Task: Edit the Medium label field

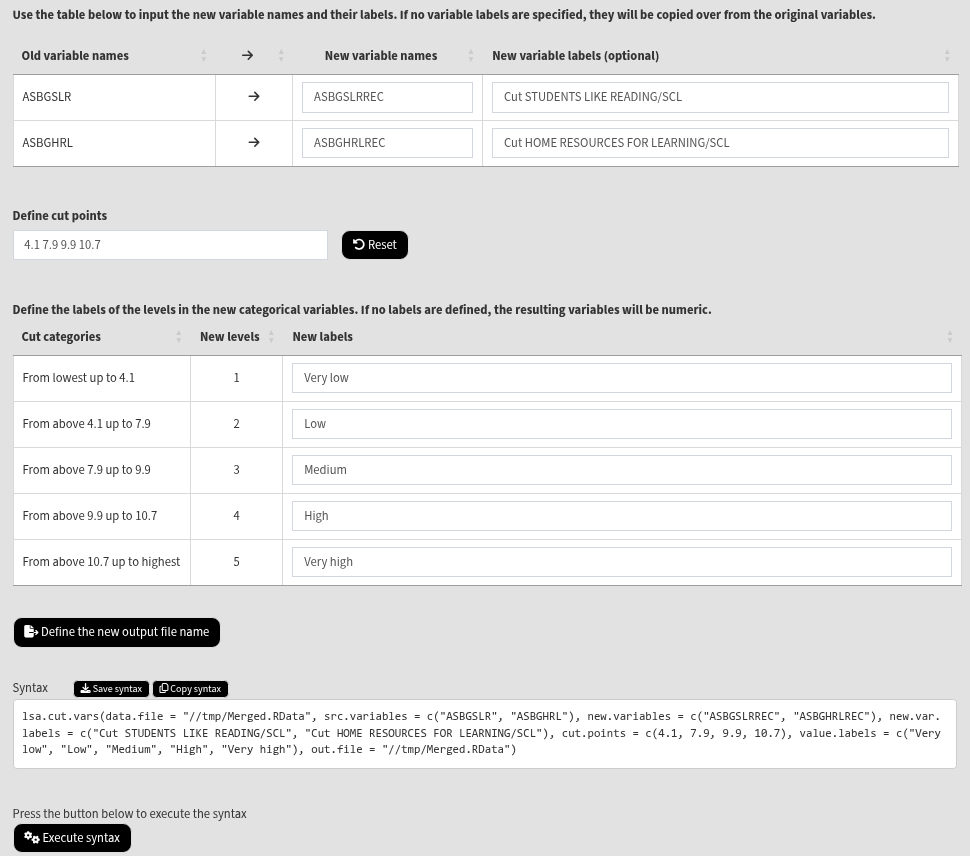Action: (621, 470)
